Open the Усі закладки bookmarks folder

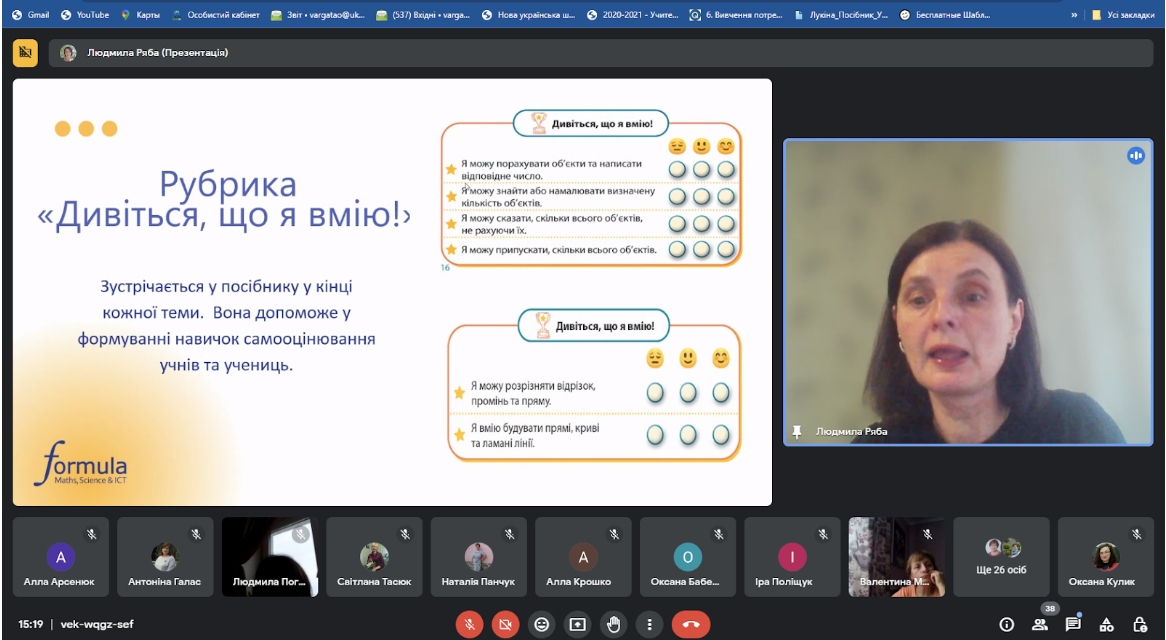[1123, 15]
